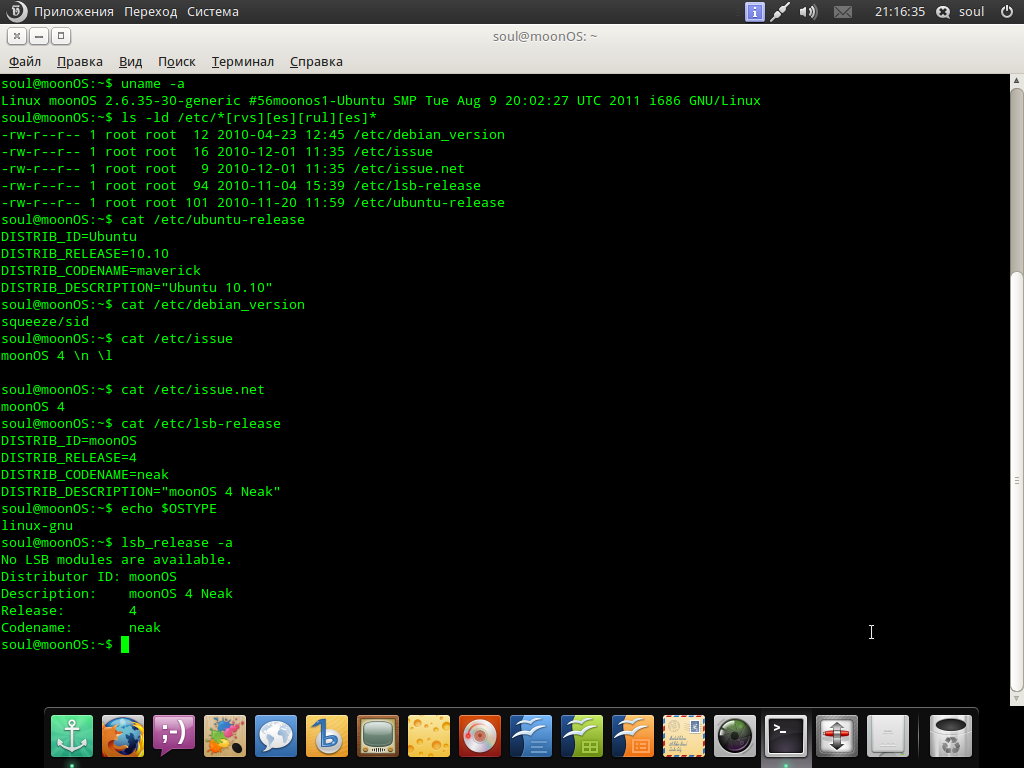Open OpenOffice Writer in dock

click(x=530, y=736)
